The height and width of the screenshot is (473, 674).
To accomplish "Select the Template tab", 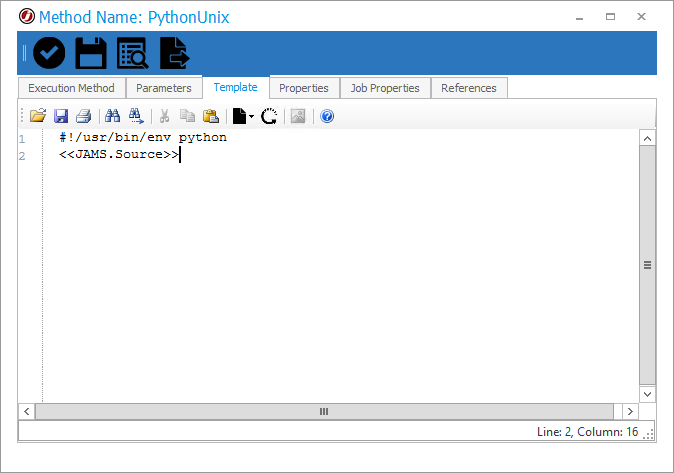I will (x=236, y=87).
